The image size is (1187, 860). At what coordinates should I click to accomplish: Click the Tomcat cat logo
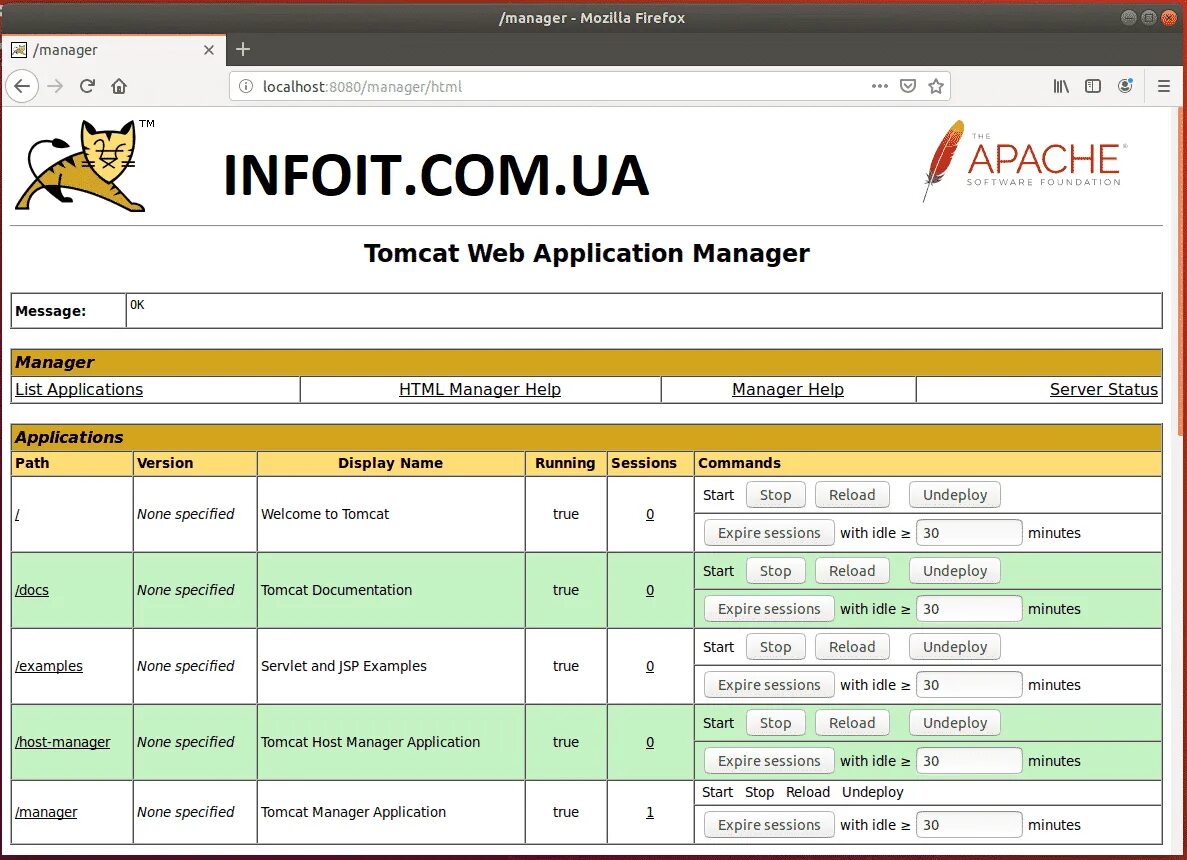85,165
